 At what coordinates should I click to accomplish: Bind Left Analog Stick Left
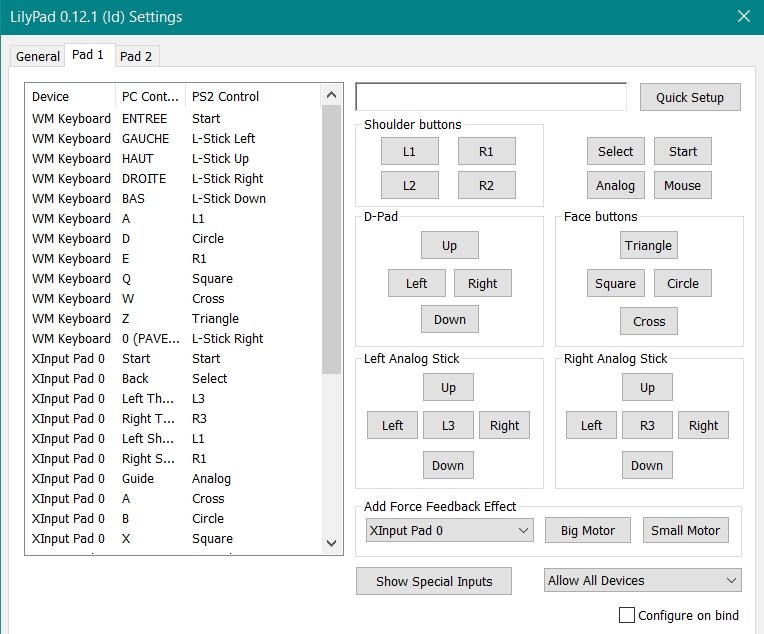coord(392,425)
